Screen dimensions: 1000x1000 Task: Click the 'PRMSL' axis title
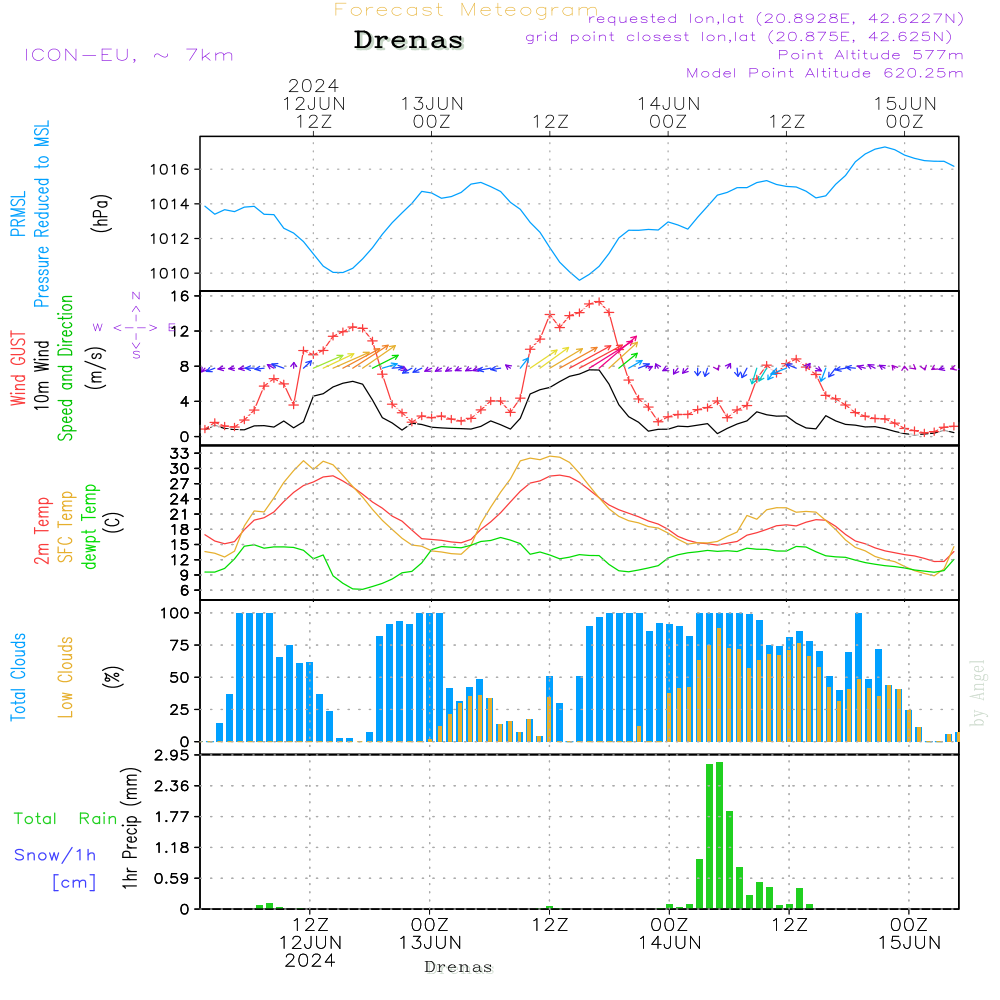(x=18, y=214)
